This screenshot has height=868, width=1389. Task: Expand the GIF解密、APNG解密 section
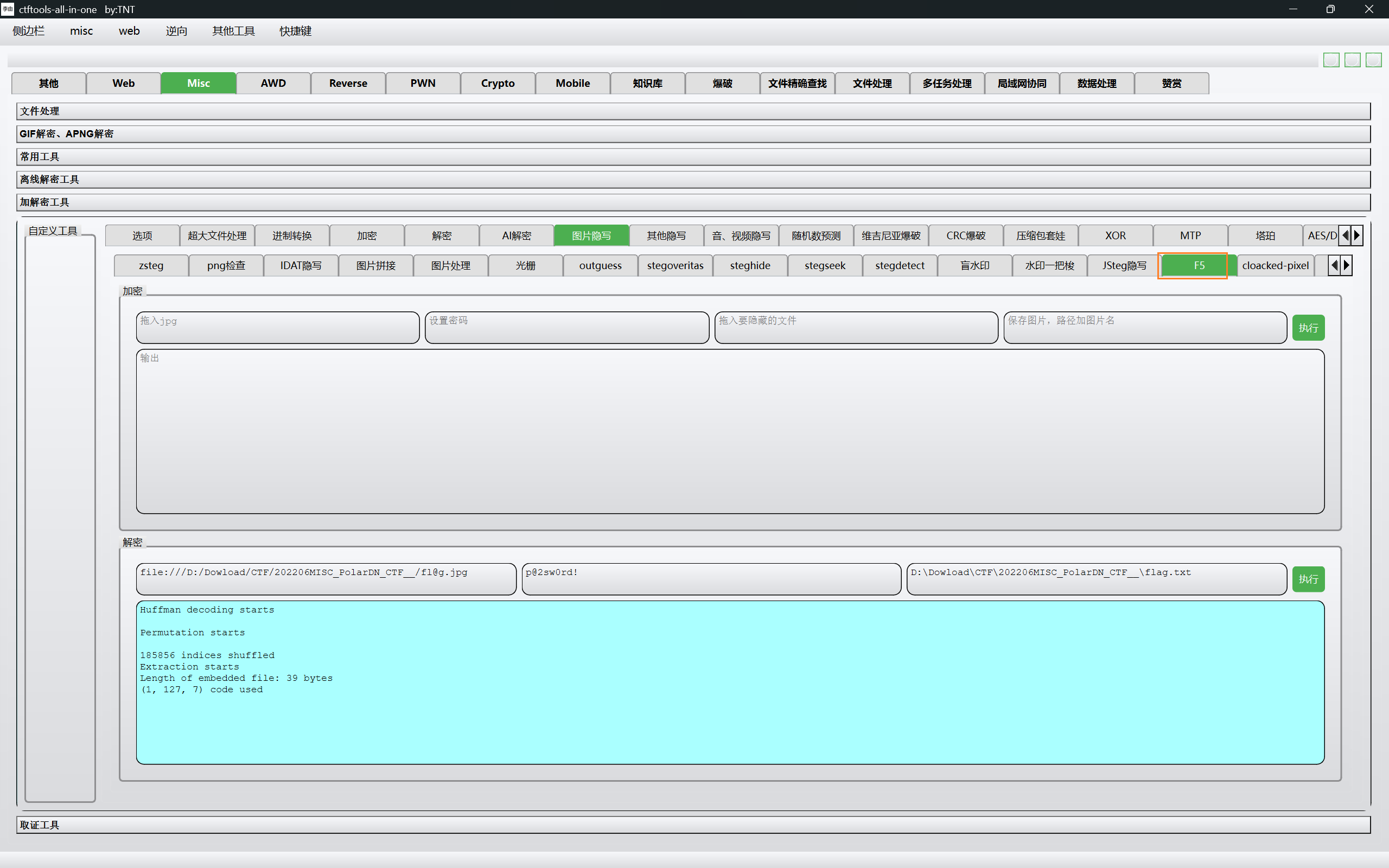693,134
